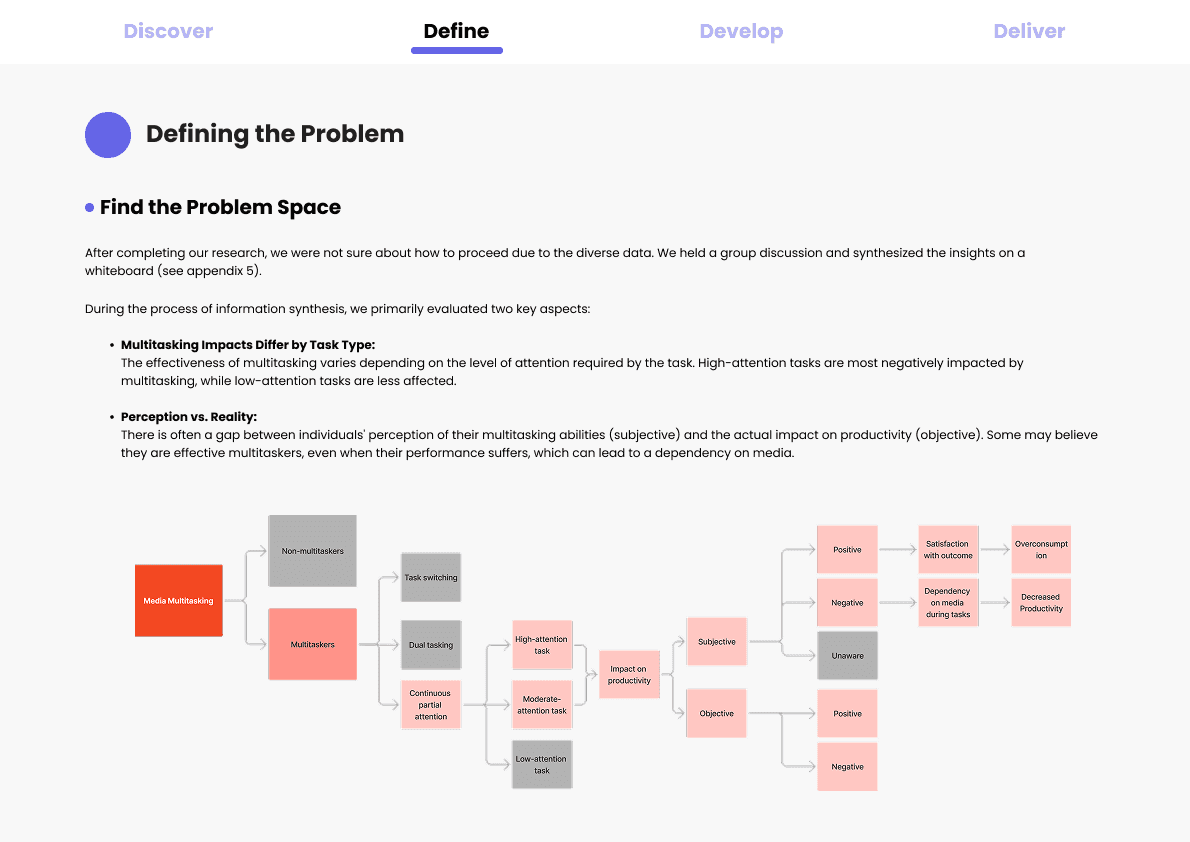Select the Low-attention task box
Viewport: 1190px width, 842px height.
coord(541,765)
